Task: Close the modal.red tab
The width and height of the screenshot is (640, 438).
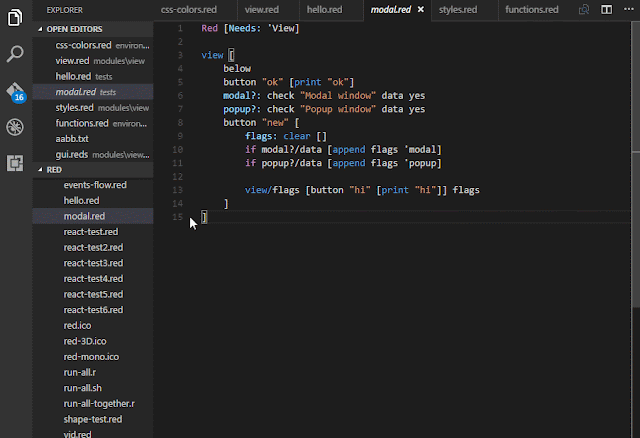Action: point(420,9)
